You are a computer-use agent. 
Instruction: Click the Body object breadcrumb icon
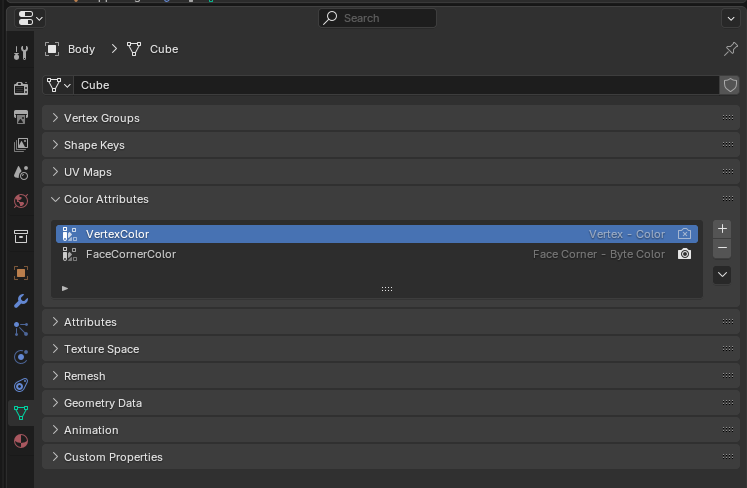point(52,49)
